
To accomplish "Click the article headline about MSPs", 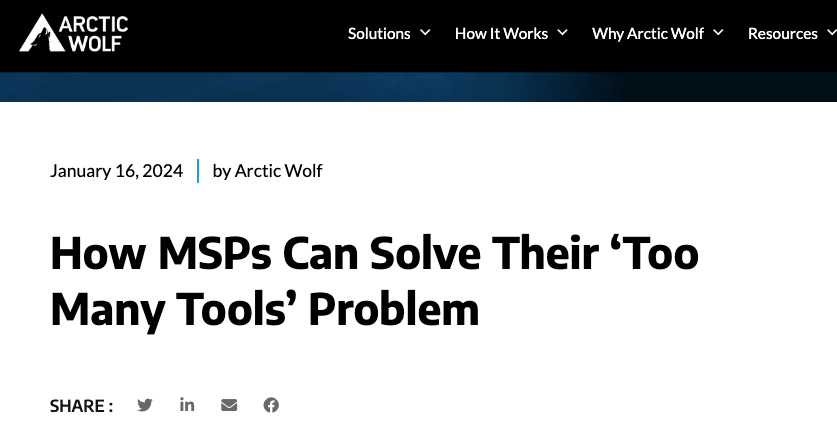I will pyautogui.click(x=374, y=281).
